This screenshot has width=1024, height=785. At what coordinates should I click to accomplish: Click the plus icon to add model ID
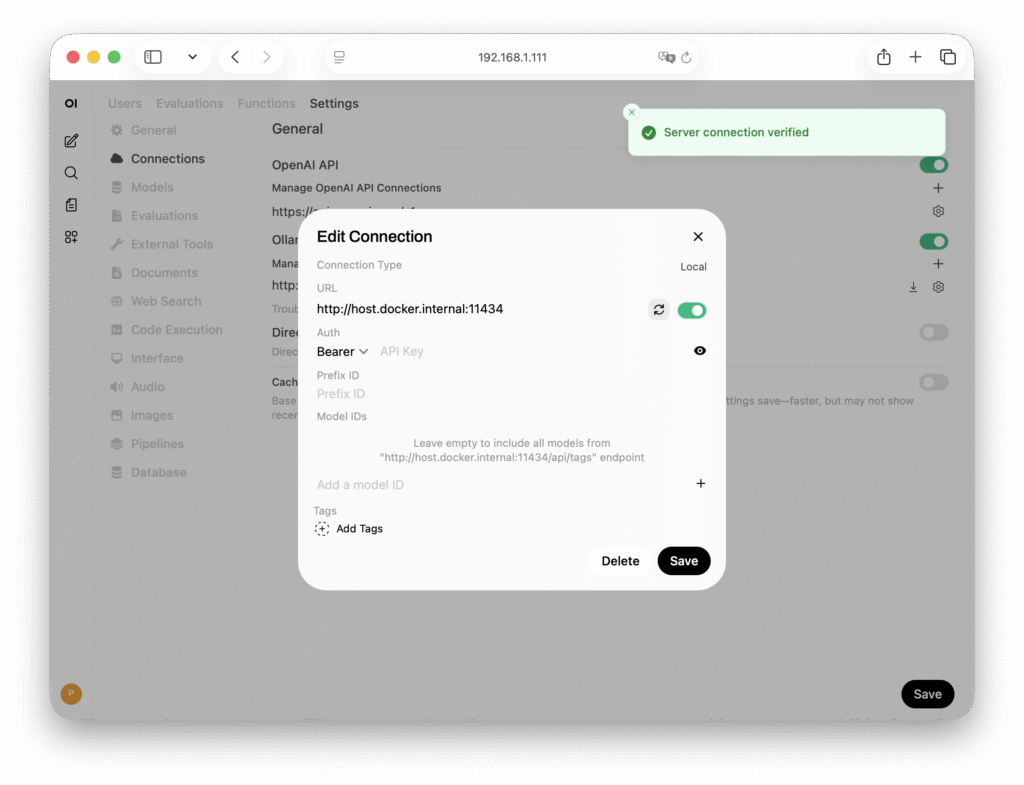coord(700,484)
